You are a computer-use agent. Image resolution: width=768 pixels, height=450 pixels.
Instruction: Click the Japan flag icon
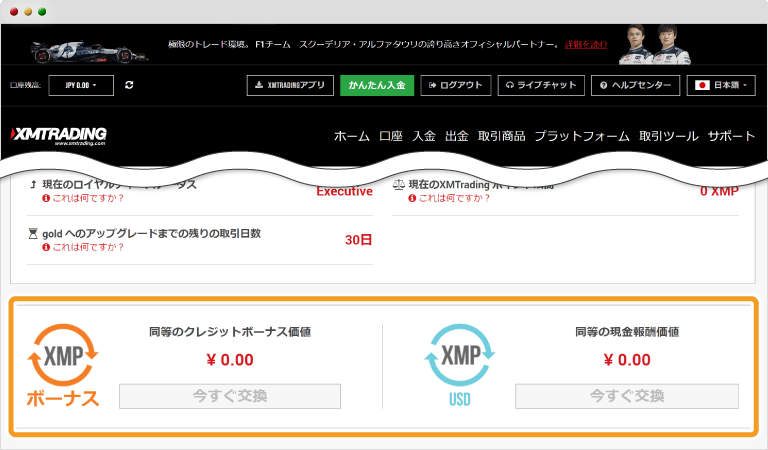tap(702, 85)
